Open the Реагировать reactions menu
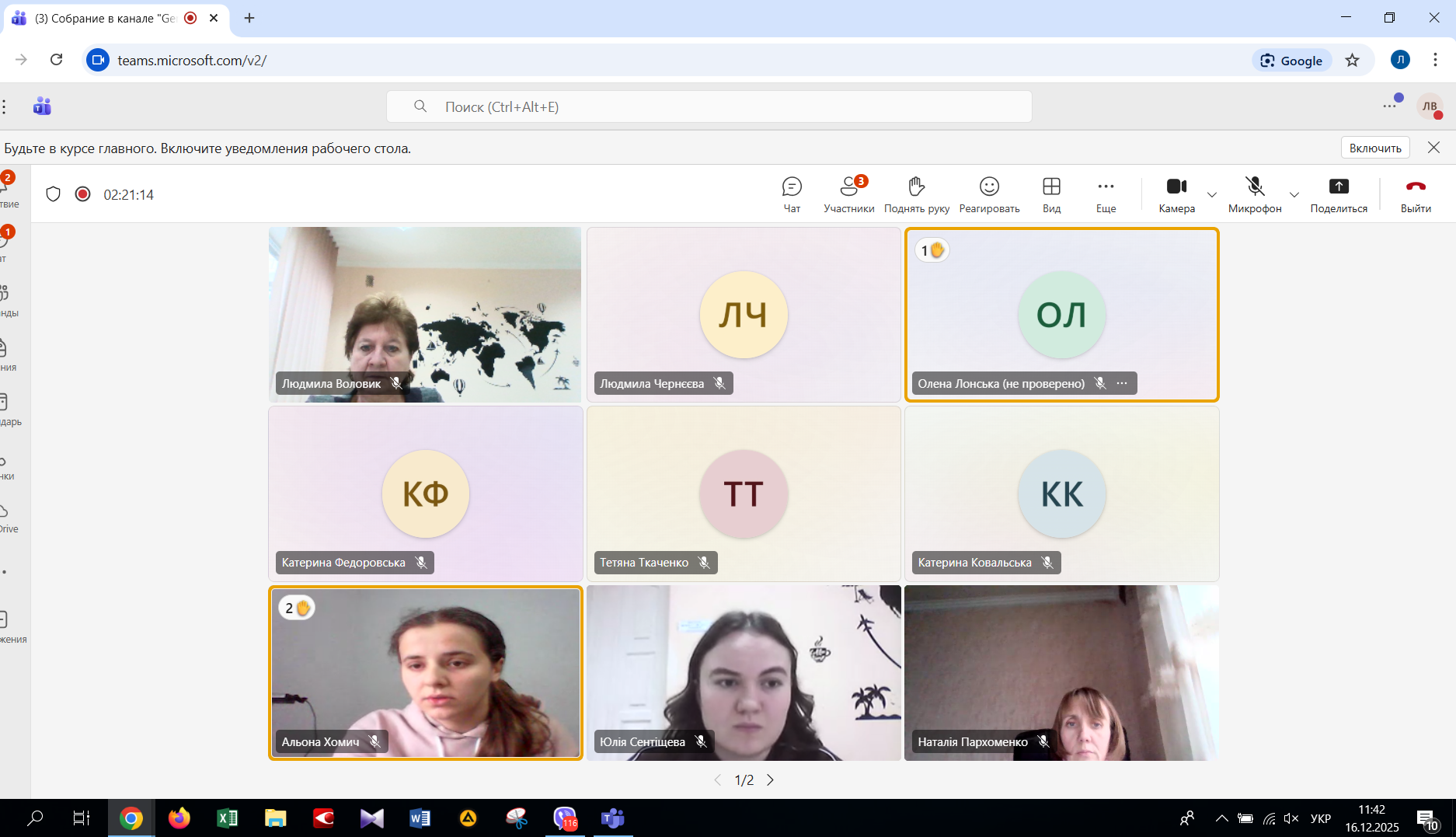 pyautogui.click(x=988, y=194)
